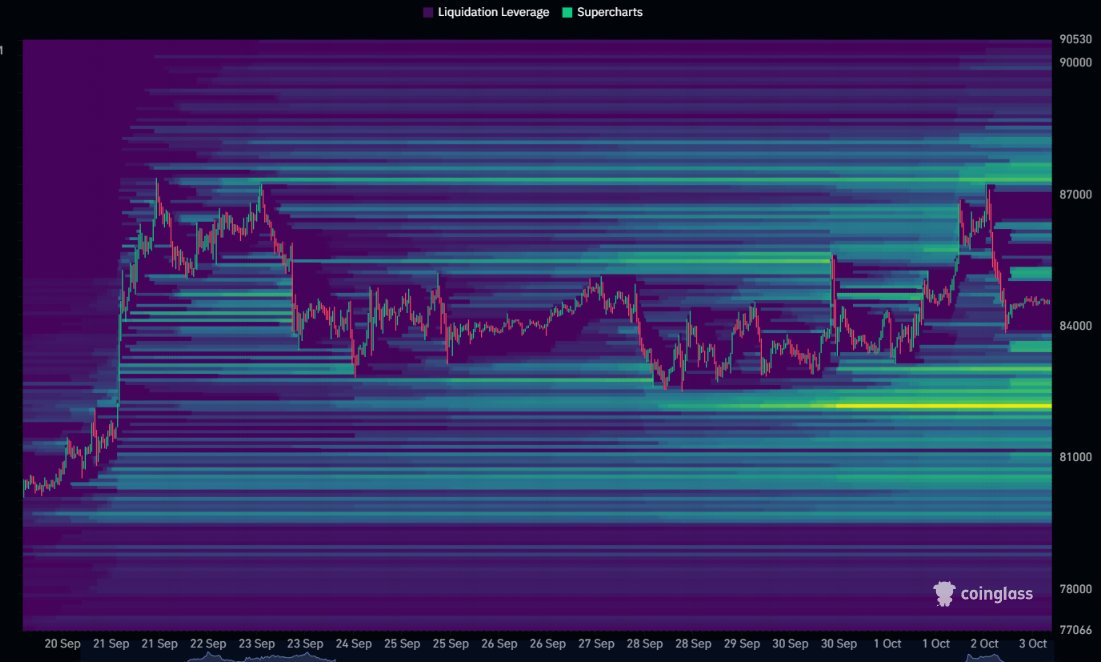Click the 20 Sep date label
The image size is (1101, 662).
tap(62, 644)
